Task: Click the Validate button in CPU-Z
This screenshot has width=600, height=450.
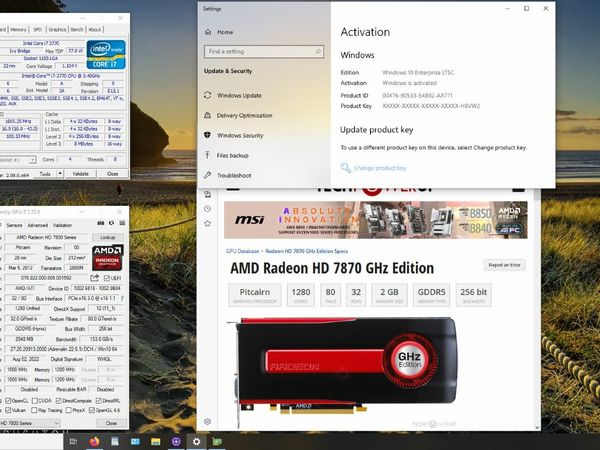Action: [x=80, y=174]
